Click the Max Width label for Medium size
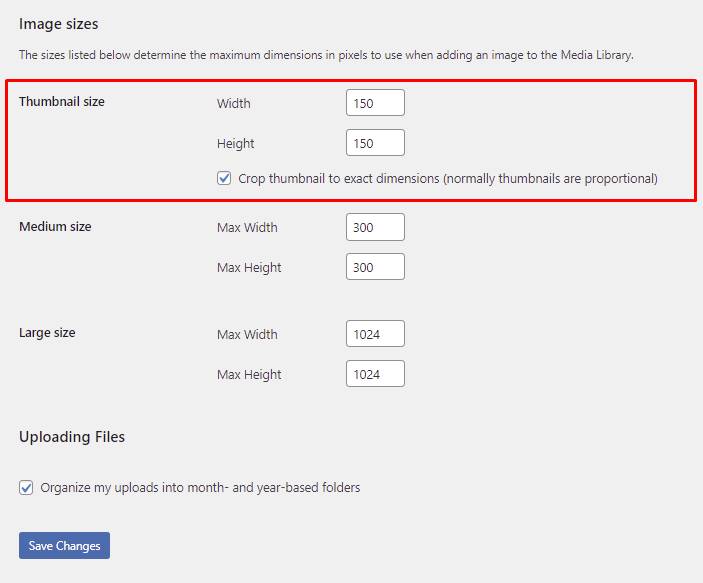 click(247, 227)
